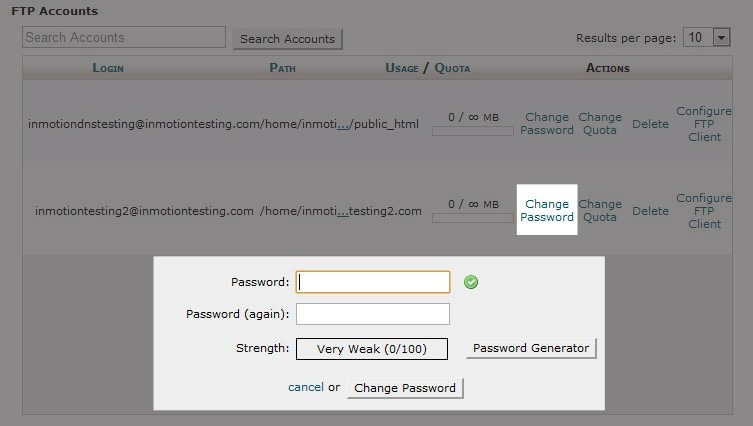753x426 pixels.
Task: Configure FTP Client for inmotiontesting2 account
Action: (x=704, y=211)
